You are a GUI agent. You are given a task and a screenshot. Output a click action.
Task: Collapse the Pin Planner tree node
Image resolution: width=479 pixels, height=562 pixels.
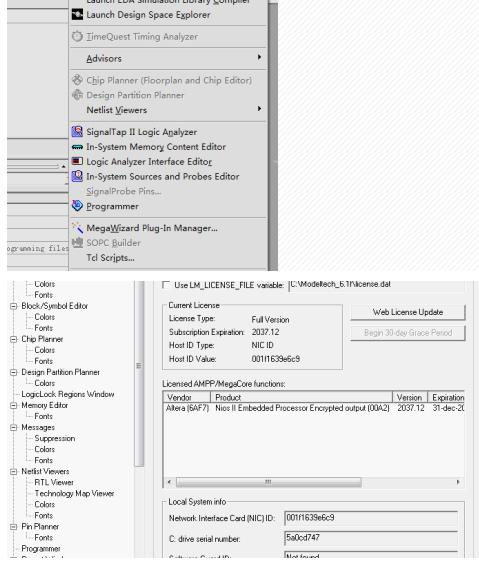pyautogui.click(x=14, y=527)
